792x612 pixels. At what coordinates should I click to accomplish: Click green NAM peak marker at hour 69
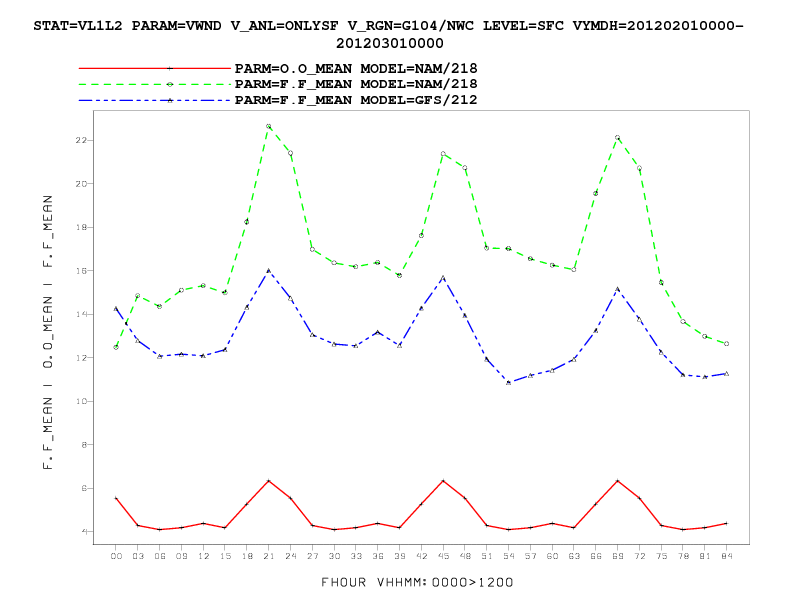tap(618, 137)
